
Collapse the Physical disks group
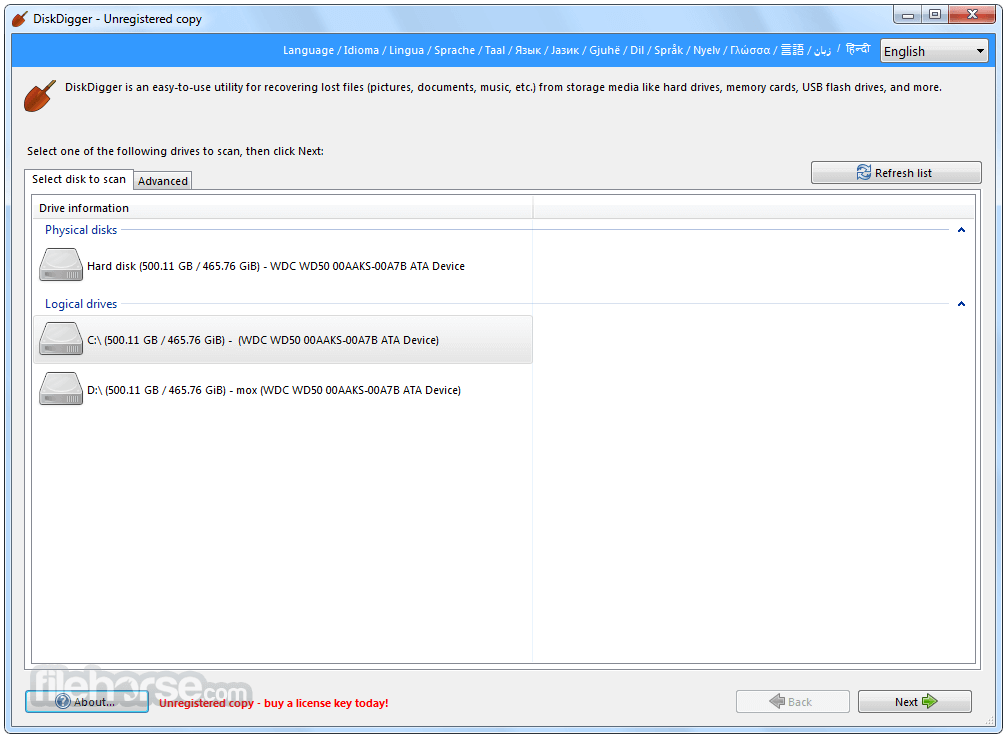961,230
